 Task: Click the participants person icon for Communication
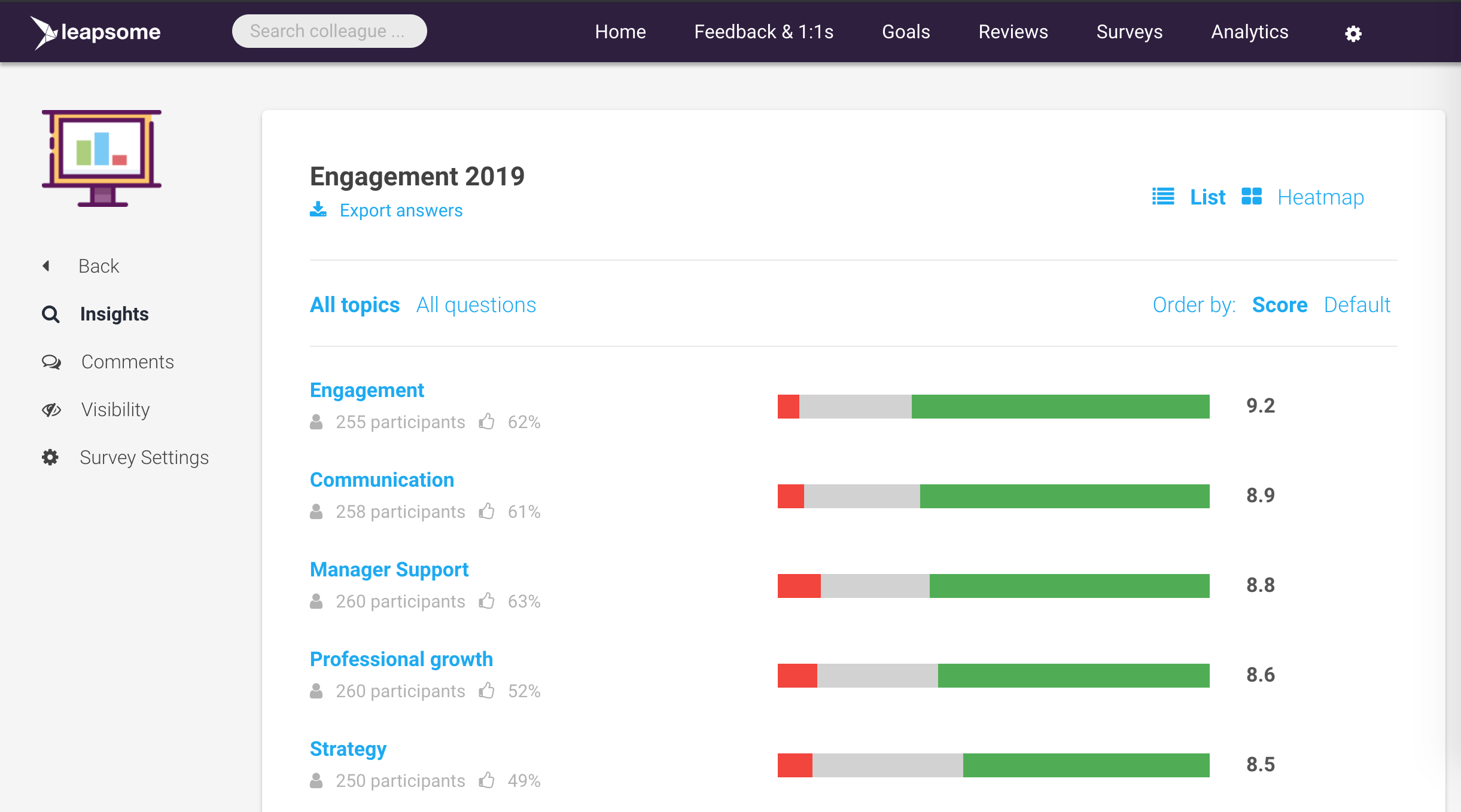coord(316,512)
